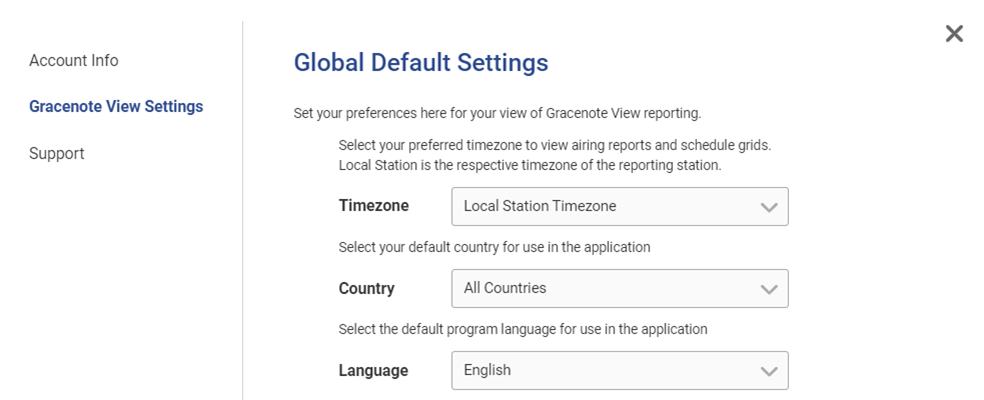Click the bold Timezone field label
Screen dimensions: 984x400
tap(374, 206)
